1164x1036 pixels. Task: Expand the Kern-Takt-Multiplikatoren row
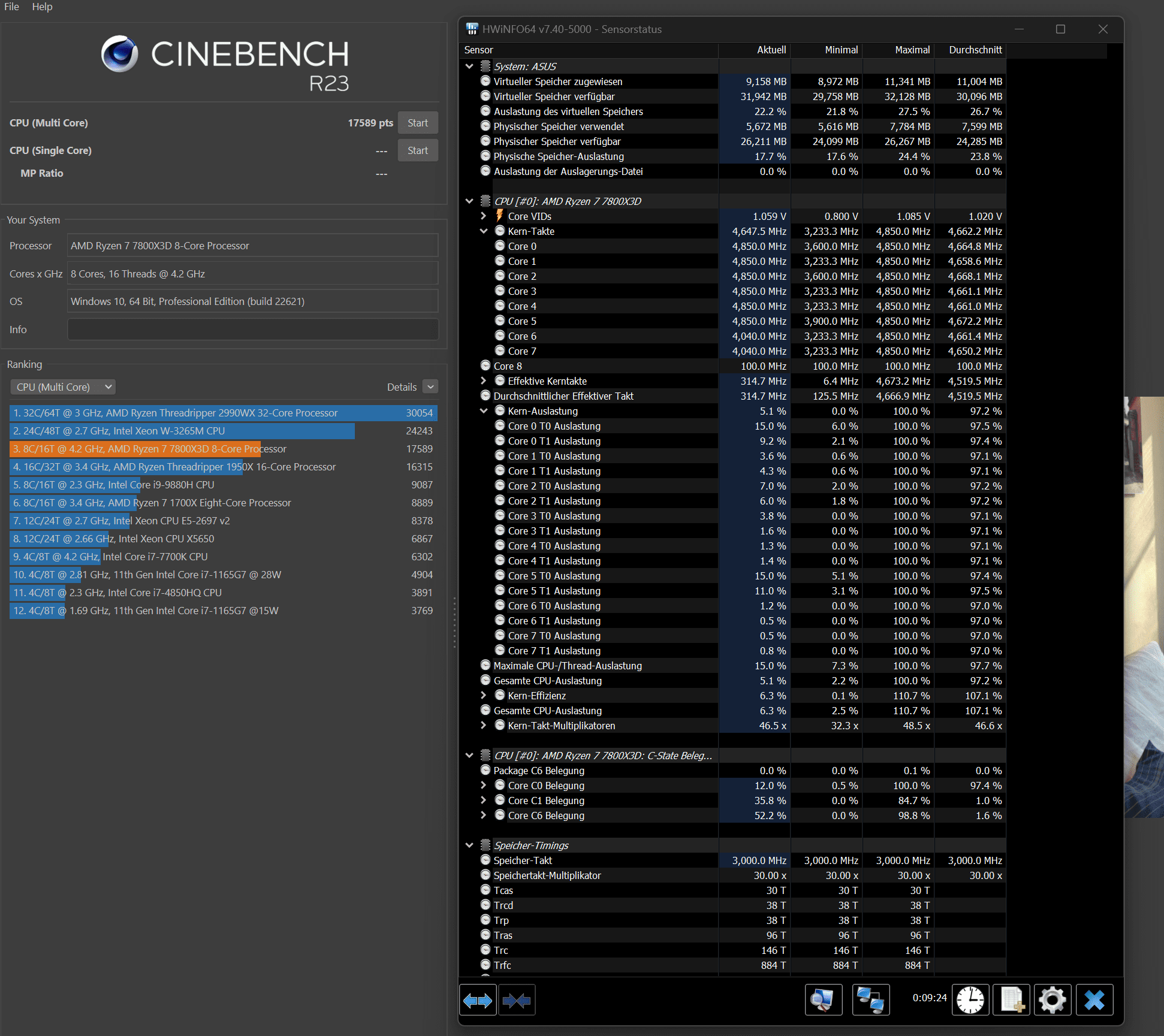484,726
